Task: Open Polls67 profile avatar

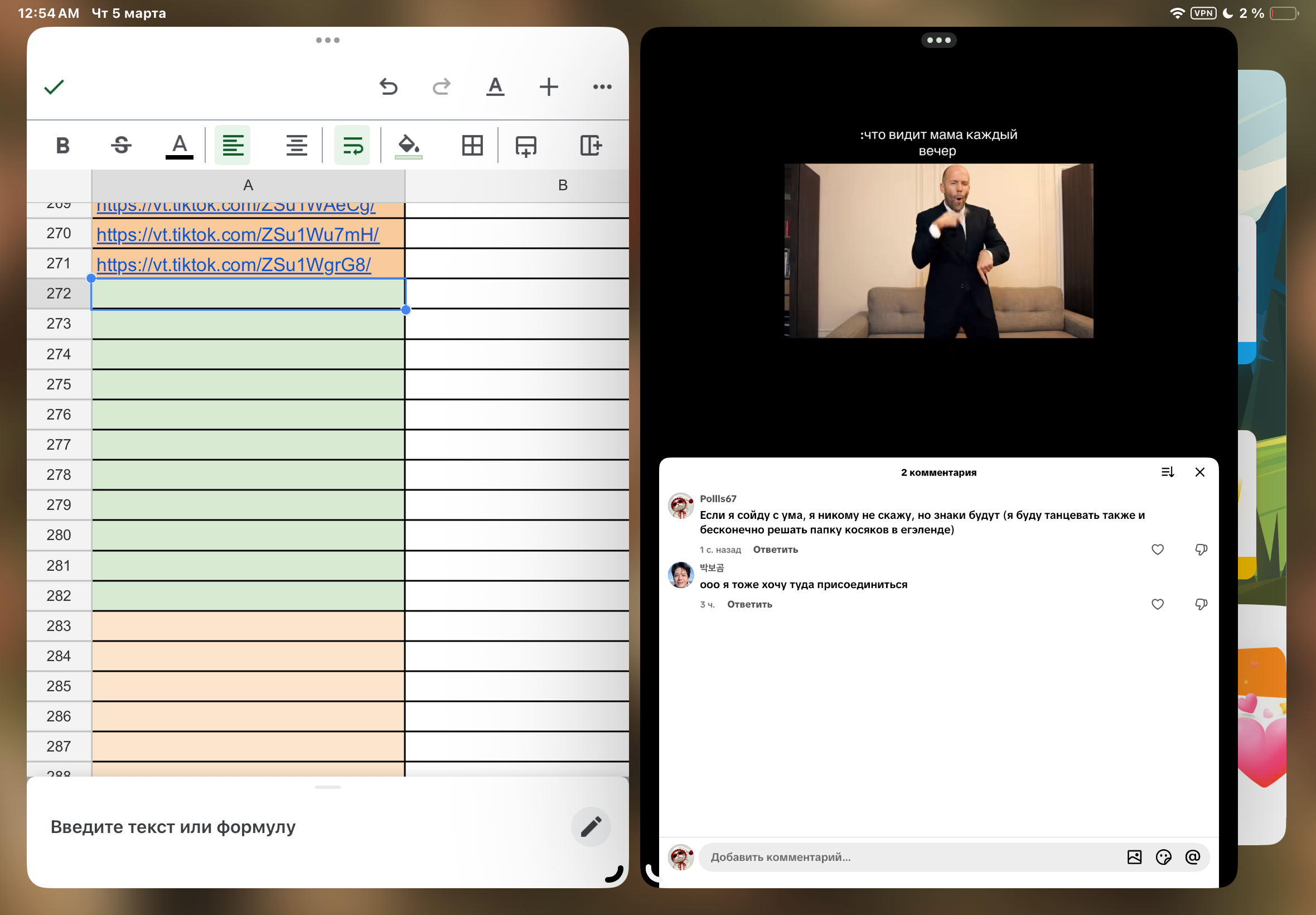Action: coord(681,505)
